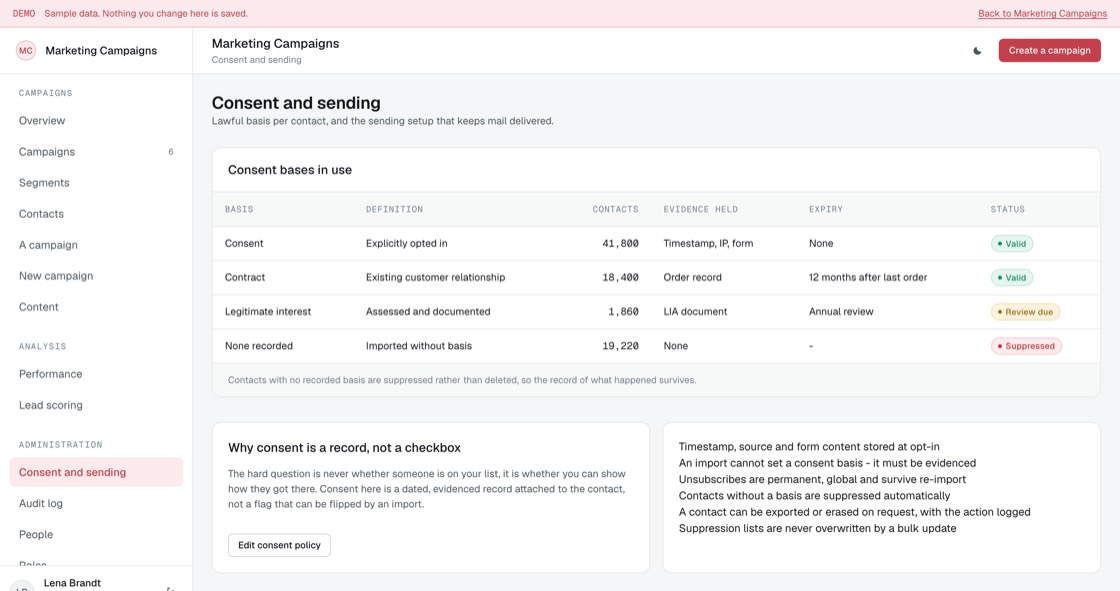This screenshot has height=591, width=1120.
Task: Click the Create a campaign button
Action: (1049, 51)
